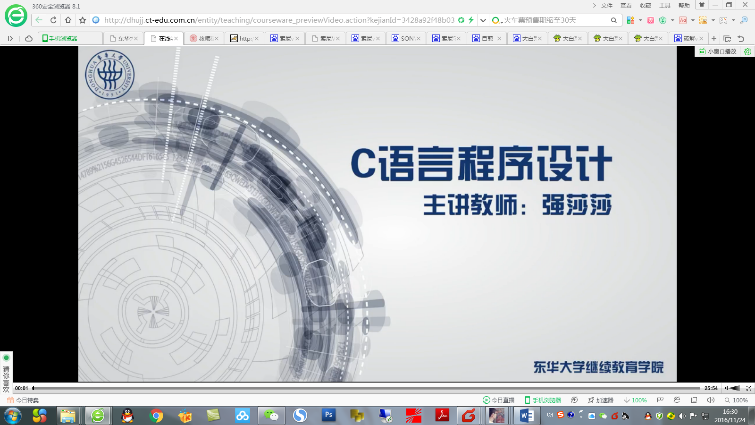Open the 文件 menu
Image resolution: width=755 pixels, height=425 pixels.
tap(607, 5)
